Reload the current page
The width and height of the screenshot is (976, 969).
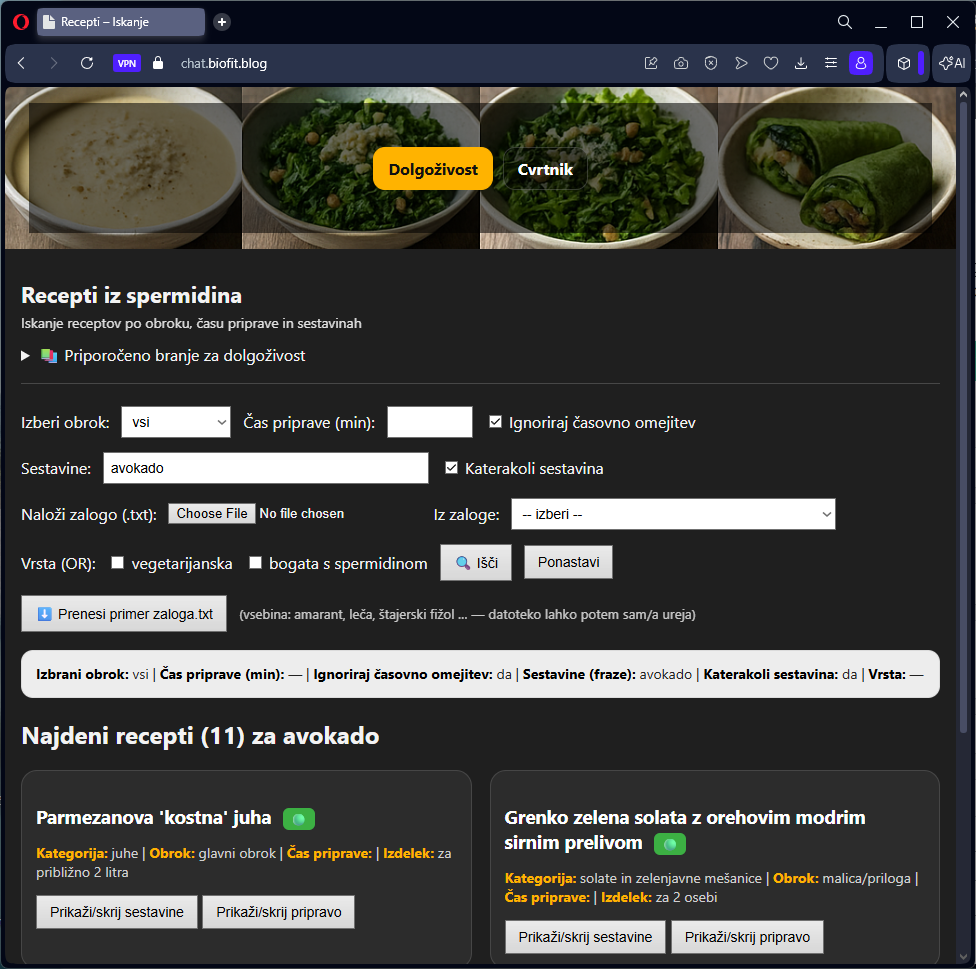coord(87,63)
